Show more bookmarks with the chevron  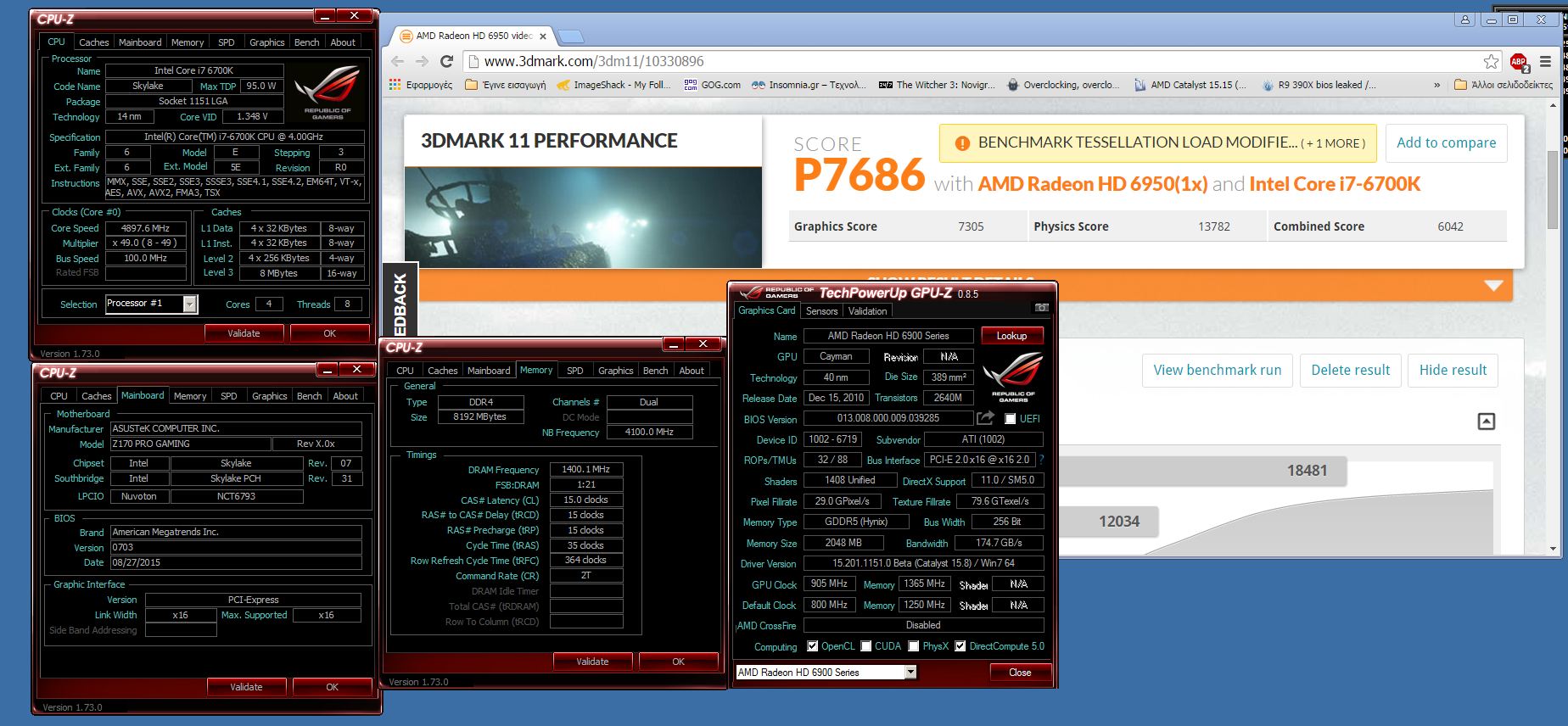[1436, 85]
